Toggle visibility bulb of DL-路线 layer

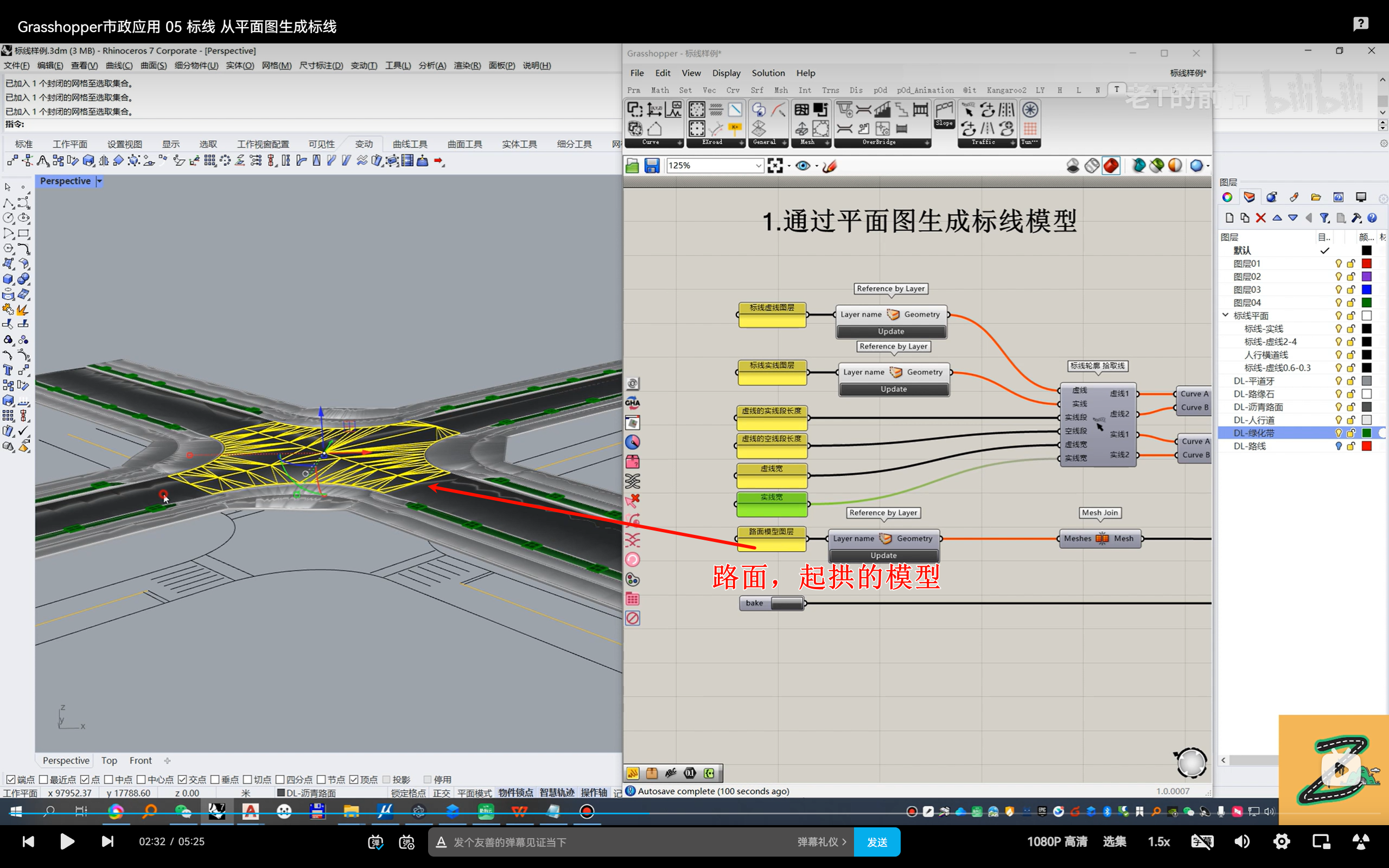(1338, 446)
